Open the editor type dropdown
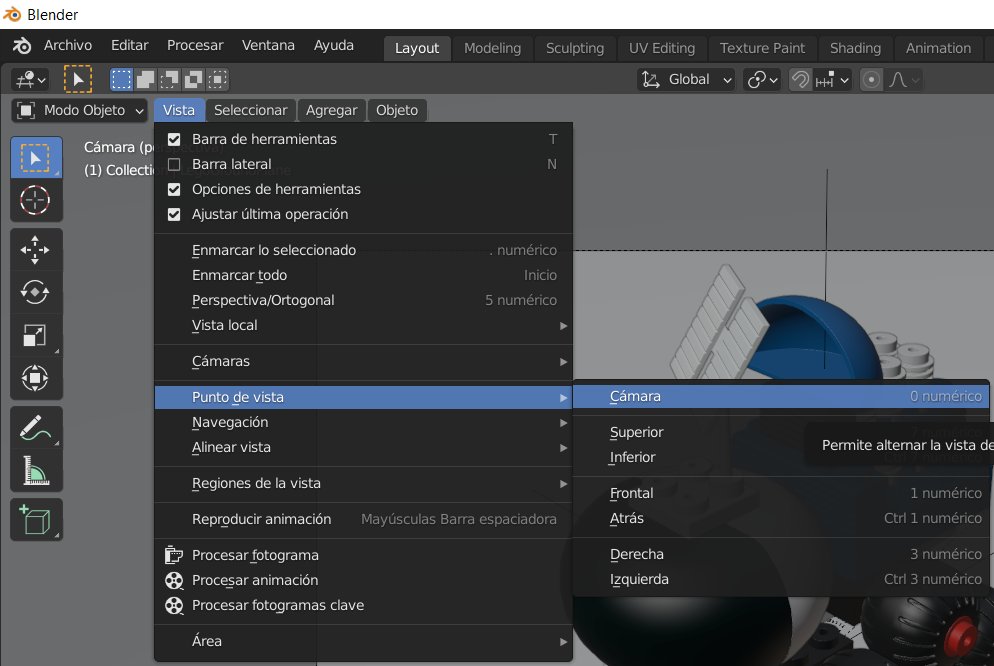This screenshot has height=666, width=994. [x=31, y=80]
